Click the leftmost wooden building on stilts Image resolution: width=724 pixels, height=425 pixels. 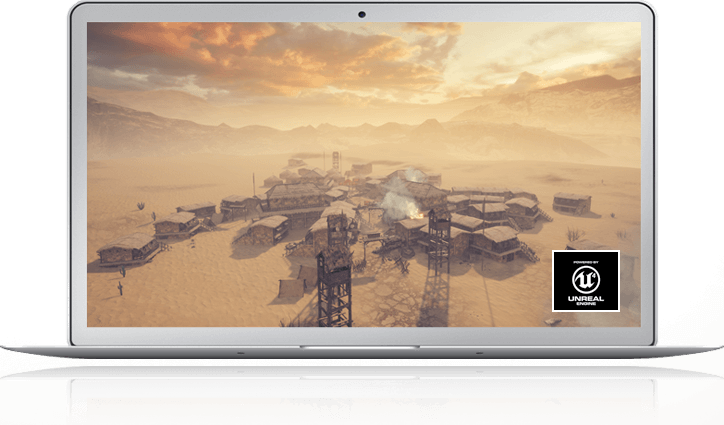pos(127,249)
